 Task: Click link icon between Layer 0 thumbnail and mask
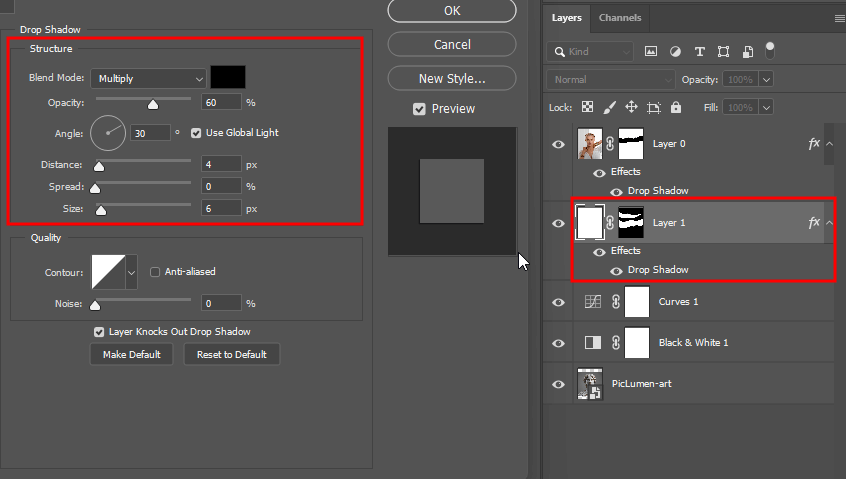610,143
